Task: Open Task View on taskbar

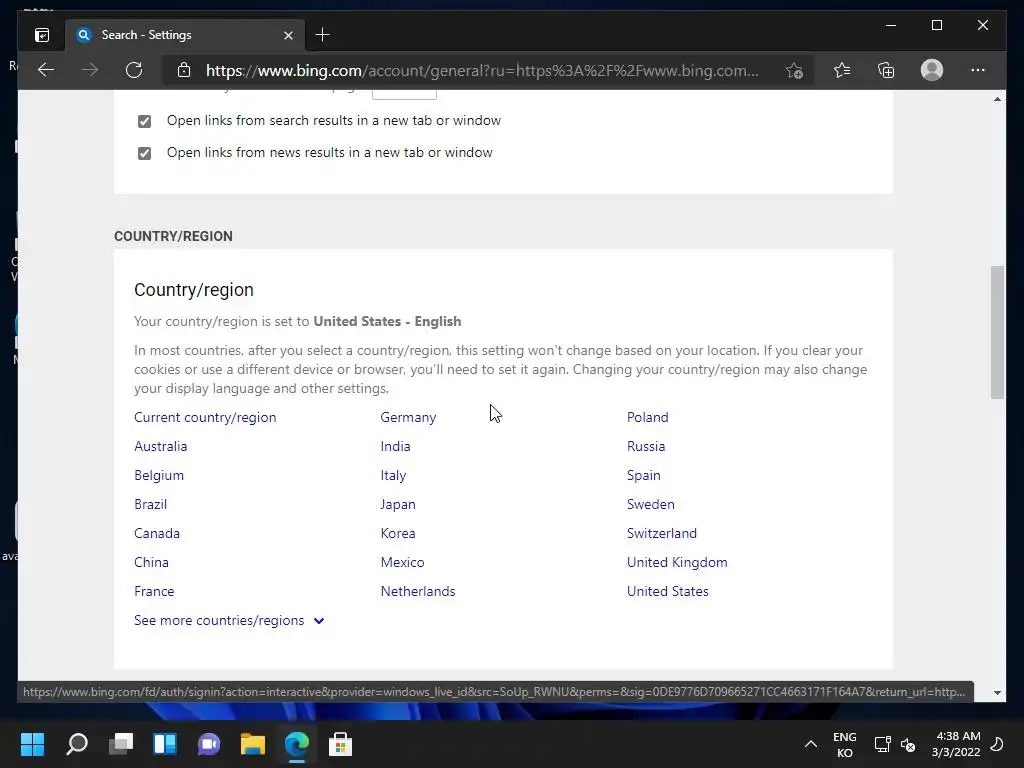Action: coord(121,744)
